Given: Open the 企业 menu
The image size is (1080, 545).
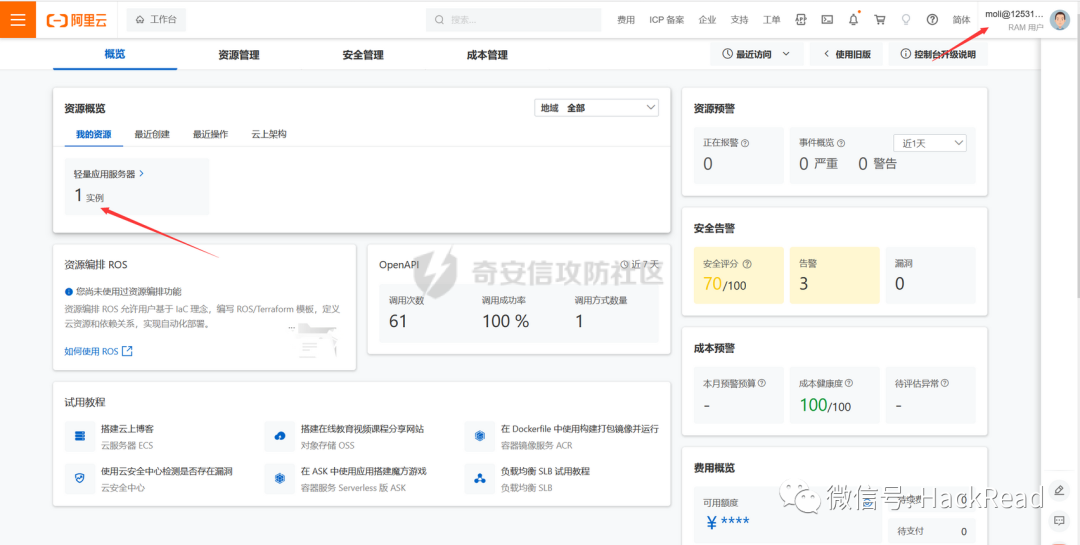Looking at the screenshot, I should 707,20.
